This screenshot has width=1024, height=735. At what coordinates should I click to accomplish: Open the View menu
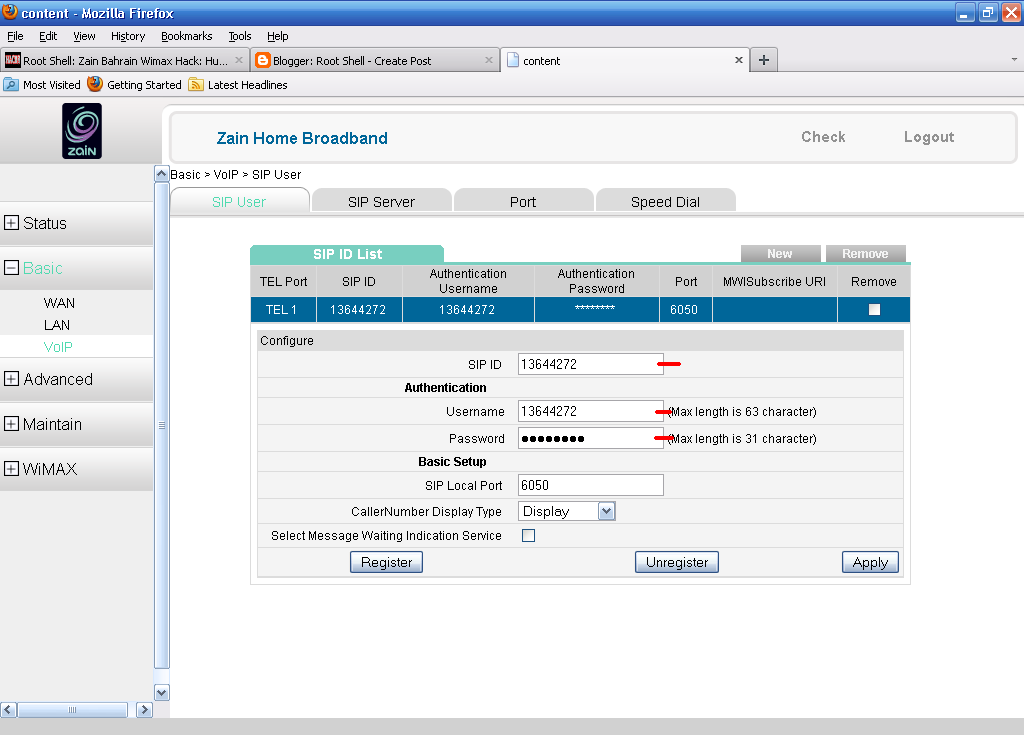click(84, 36)
